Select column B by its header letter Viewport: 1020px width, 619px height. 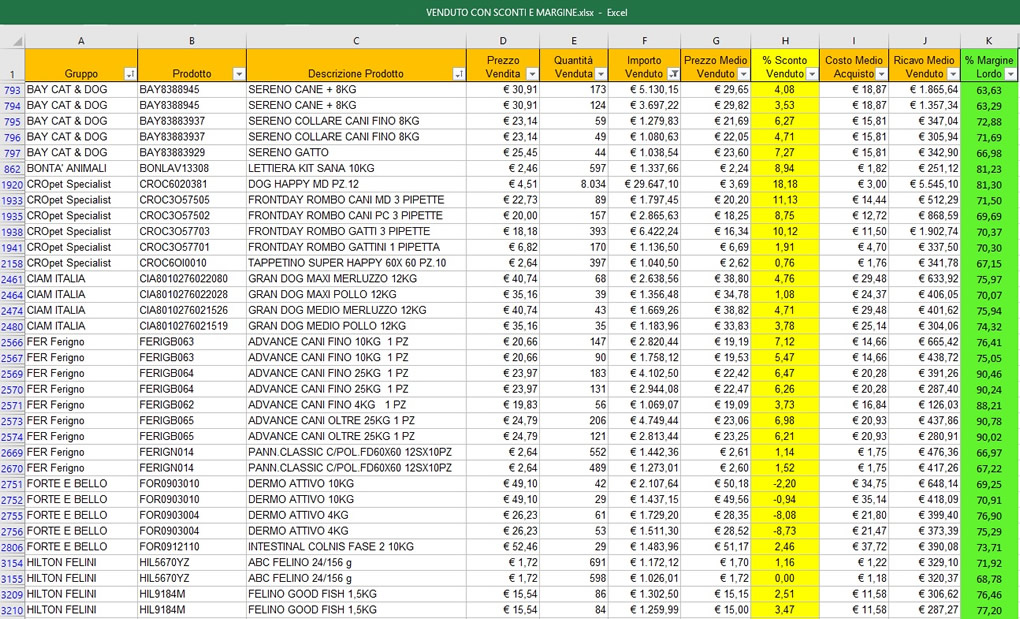(x=192, y=41)
